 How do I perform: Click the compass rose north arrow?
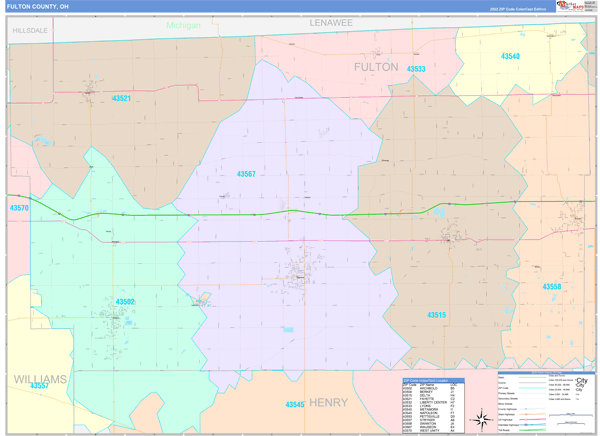coord(483,418)
